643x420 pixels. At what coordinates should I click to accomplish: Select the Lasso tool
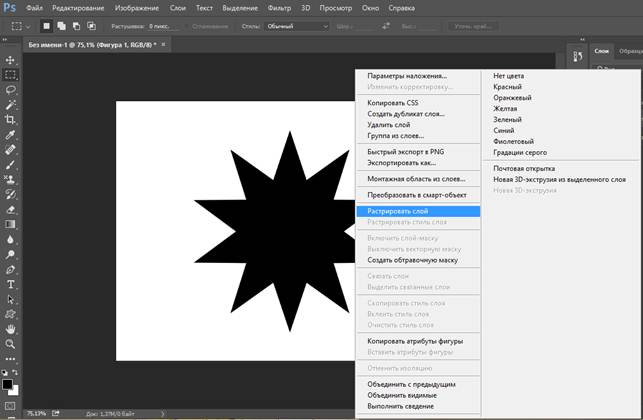point(11,89)
